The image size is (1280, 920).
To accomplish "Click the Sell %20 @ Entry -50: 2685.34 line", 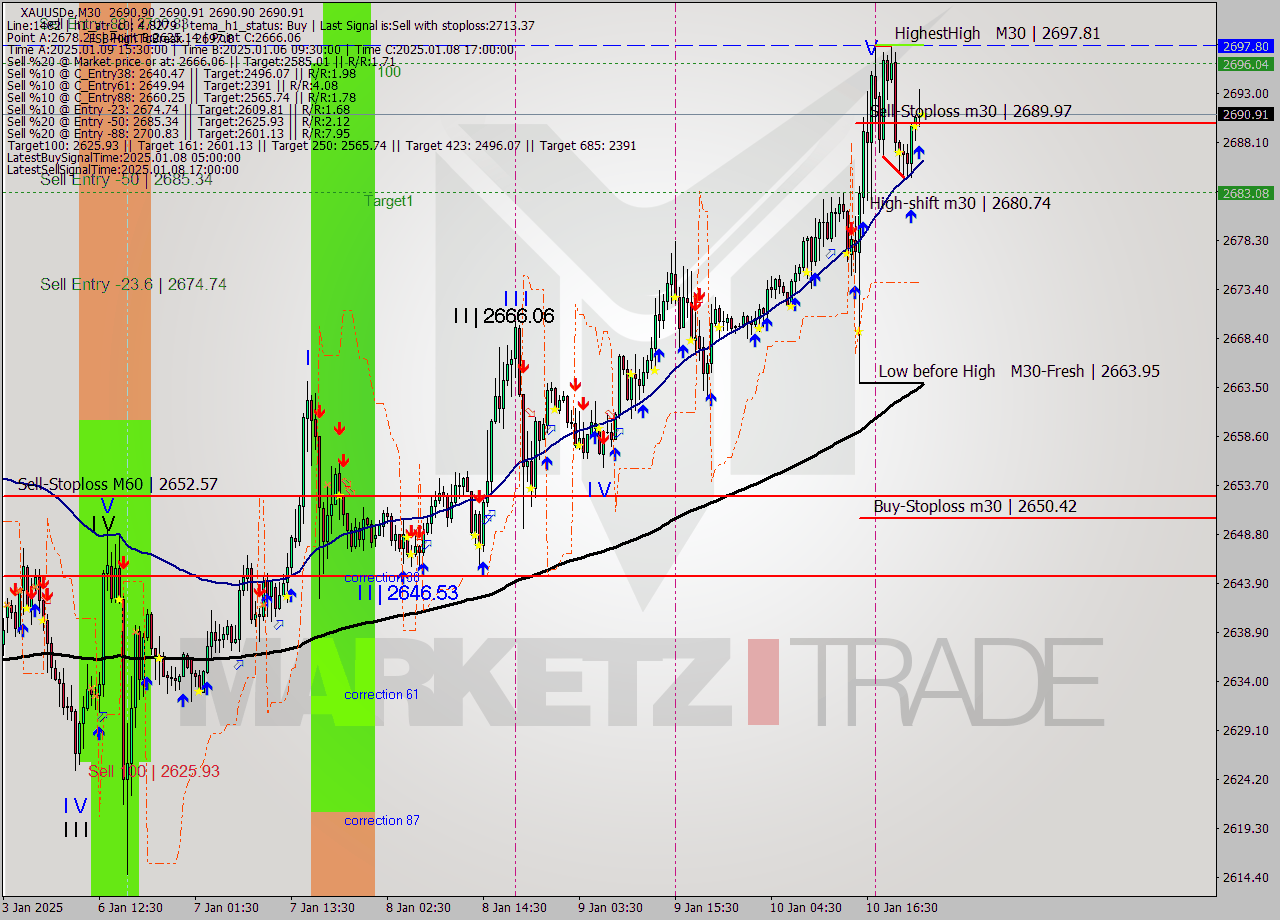I will (178, 121).
